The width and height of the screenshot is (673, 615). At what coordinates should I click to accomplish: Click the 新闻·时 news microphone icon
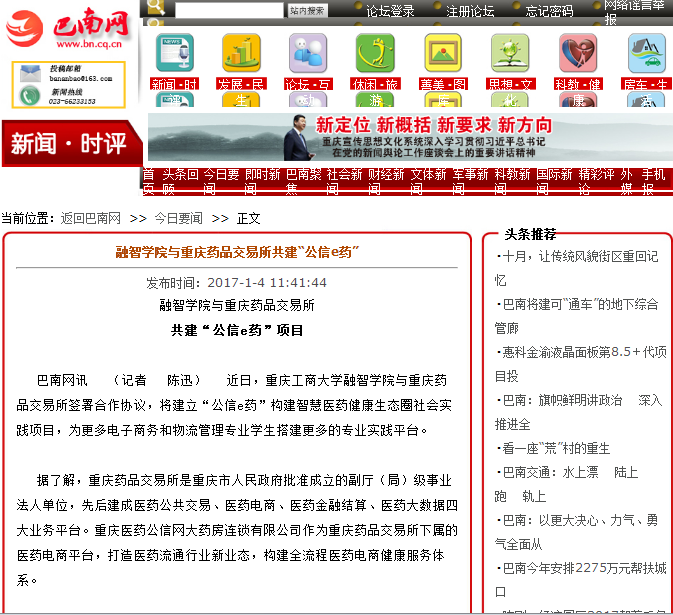tap(175, 53)
